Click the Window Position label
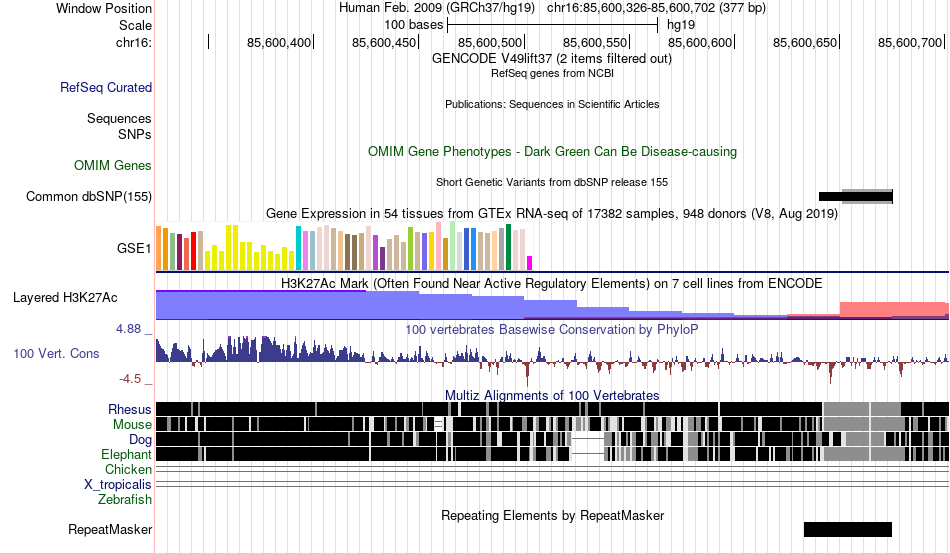This screenshot has height=553, width=950. pos(104,8)
